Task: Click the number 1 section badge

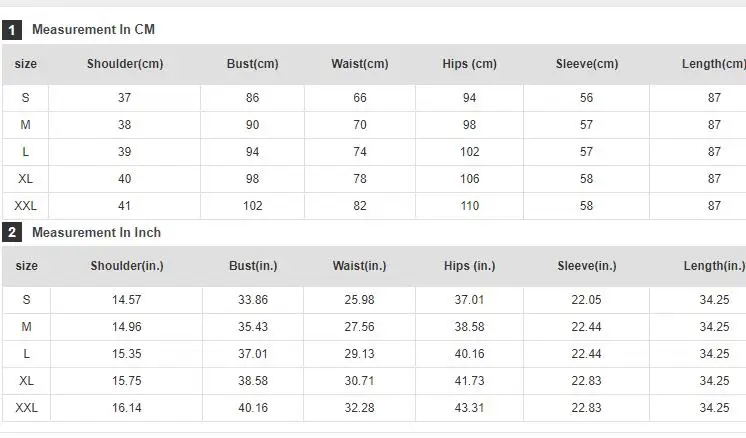Action: (12, 30)
